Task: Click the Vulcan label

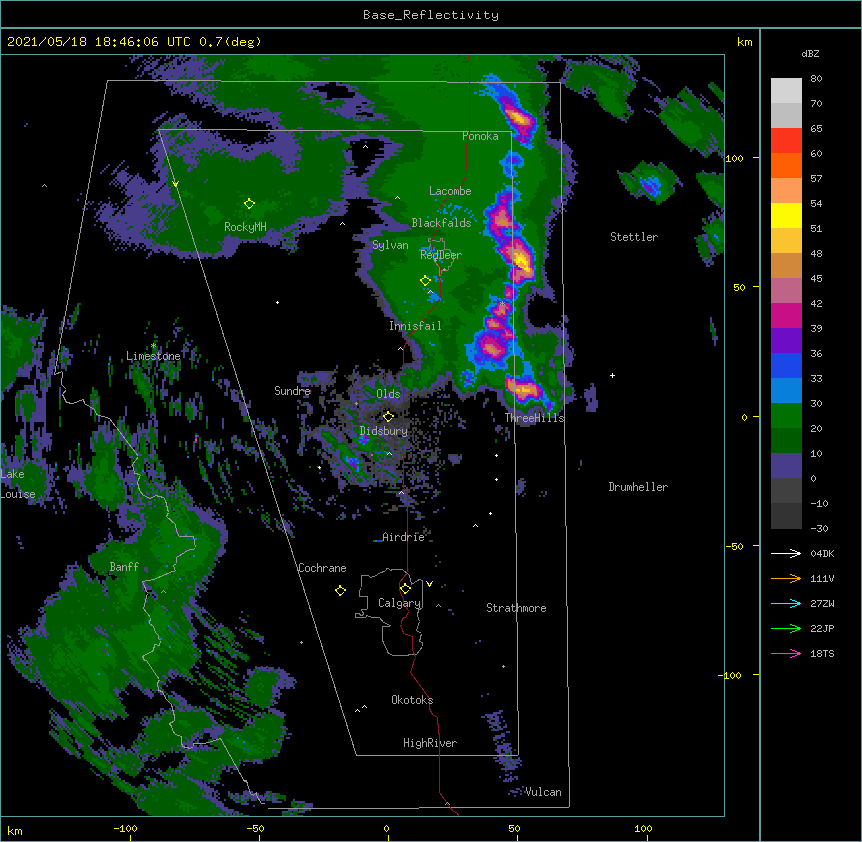Action: pyautogui.click(x=543, y=792)
